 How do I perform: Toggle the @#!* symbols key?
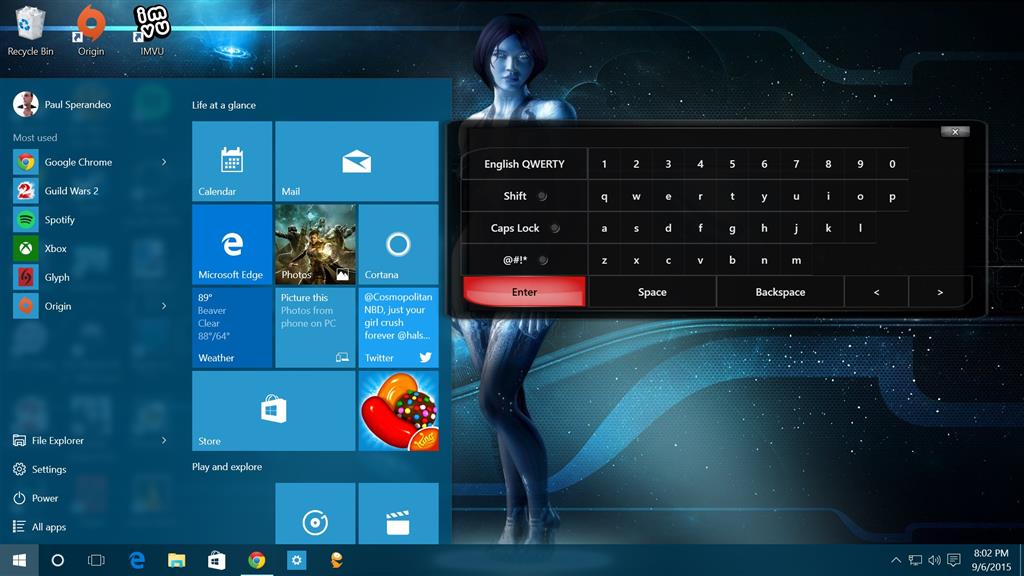pos(524,260)
